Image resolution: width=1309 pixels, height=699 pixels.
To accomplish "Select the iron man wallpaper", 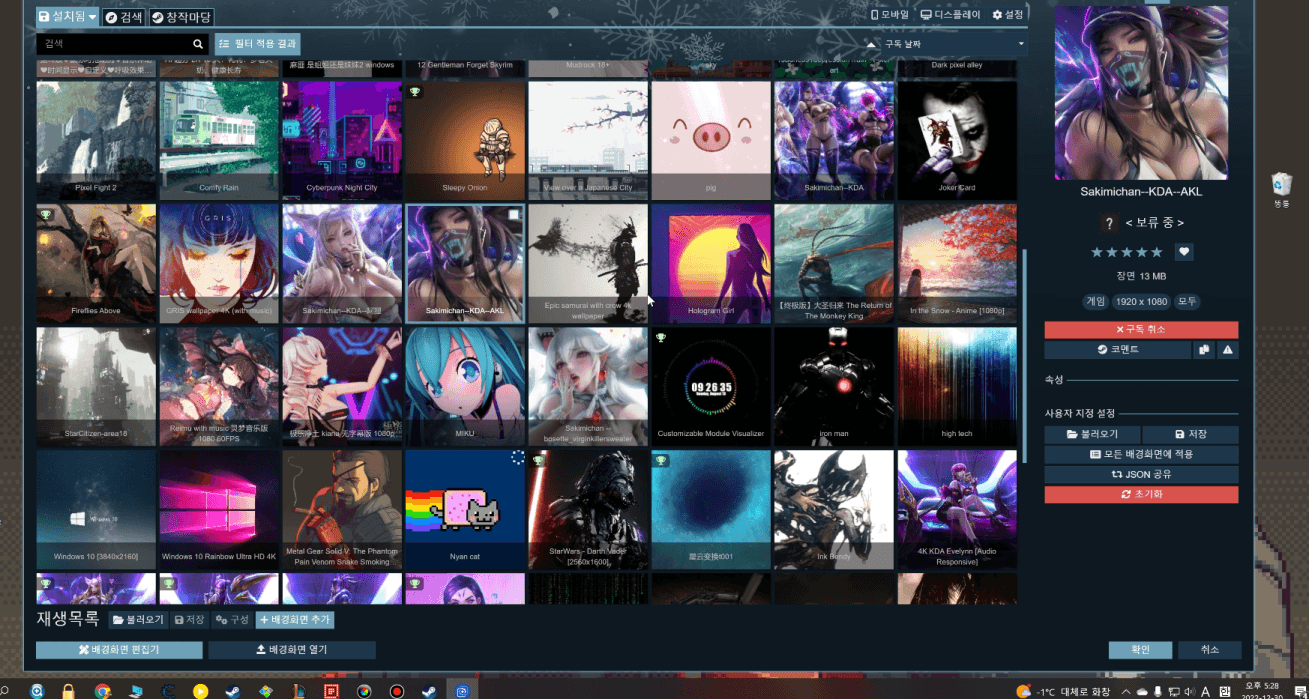I will 834,387.
